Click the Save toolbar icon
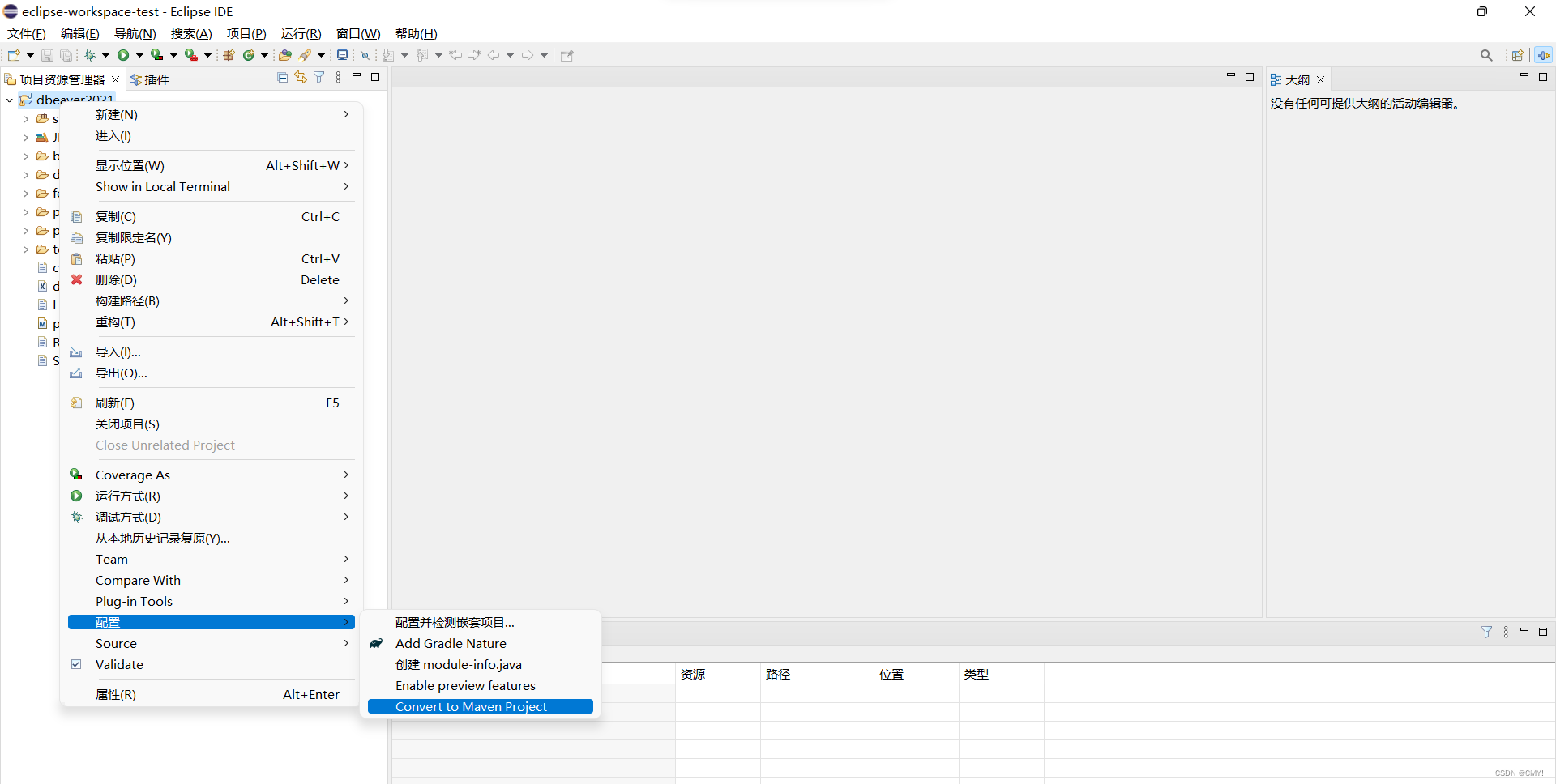This screenshot has height=784, width=1556. [47, 54]
